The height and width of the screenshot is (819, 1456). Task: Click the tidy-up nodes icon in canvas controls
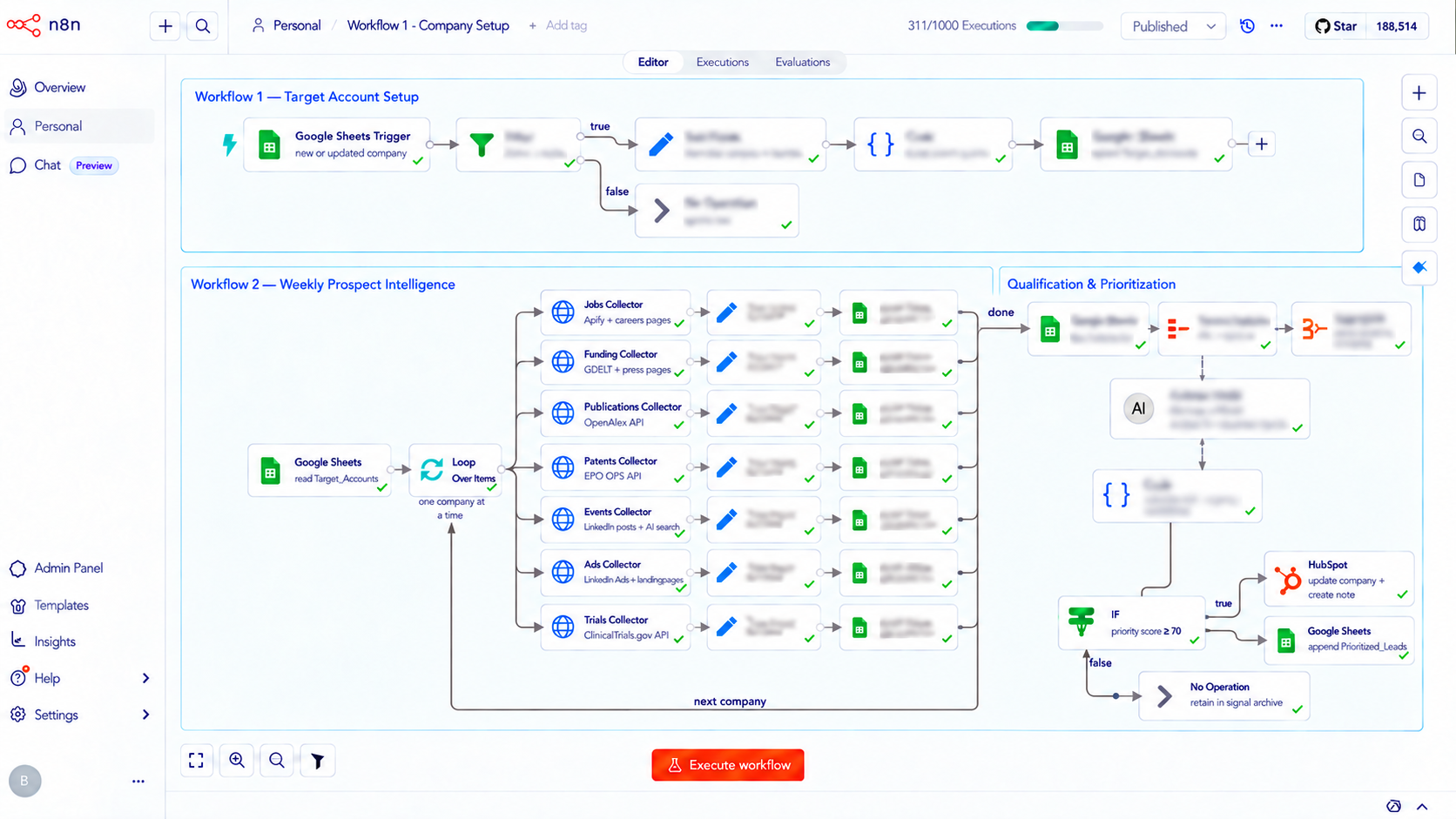(318, 761)
